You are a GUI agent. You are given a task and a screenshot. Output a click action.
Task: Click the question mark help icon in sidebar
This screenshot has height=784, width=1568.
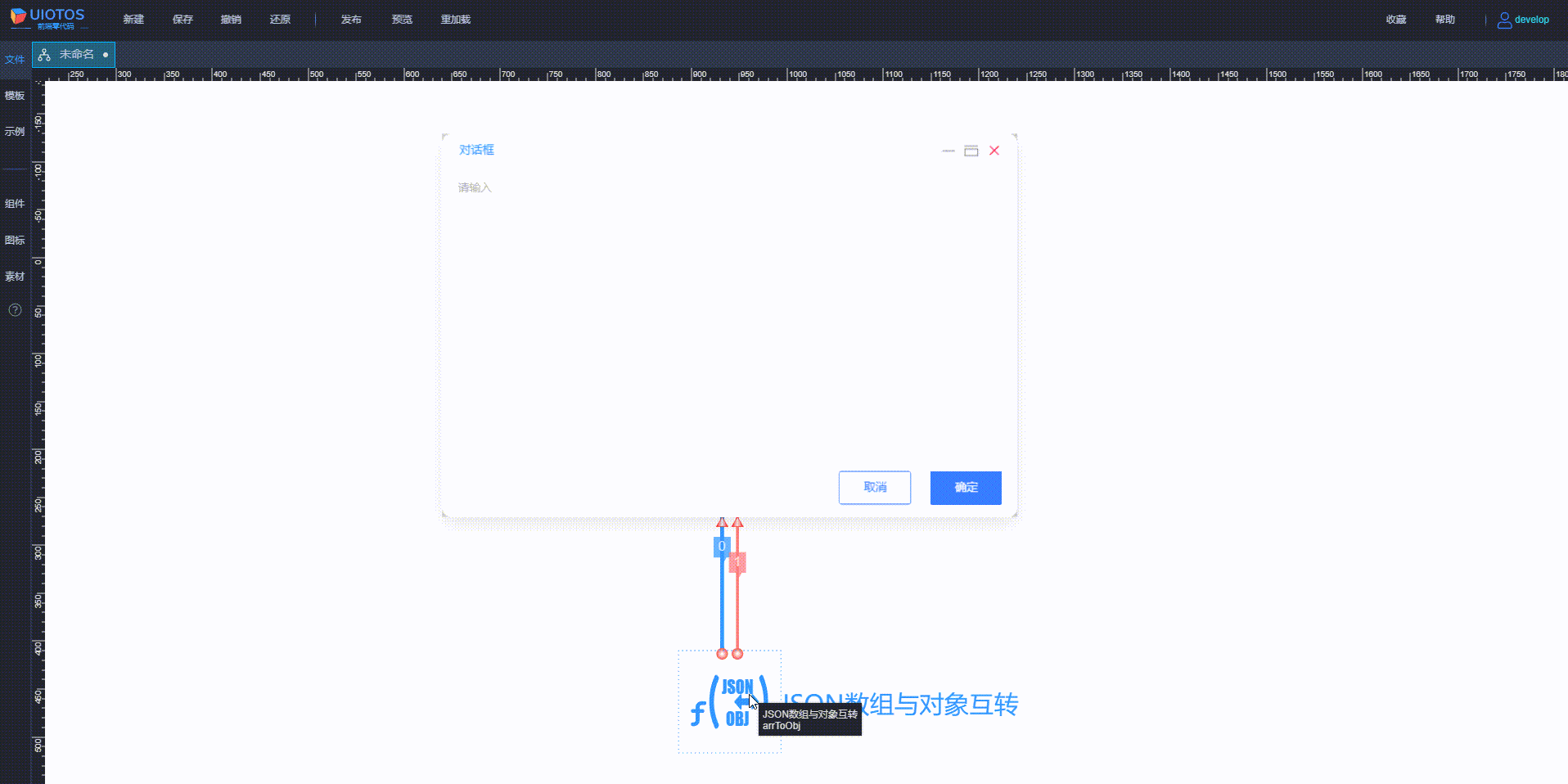pyautogui.click(x=14, y=309)
